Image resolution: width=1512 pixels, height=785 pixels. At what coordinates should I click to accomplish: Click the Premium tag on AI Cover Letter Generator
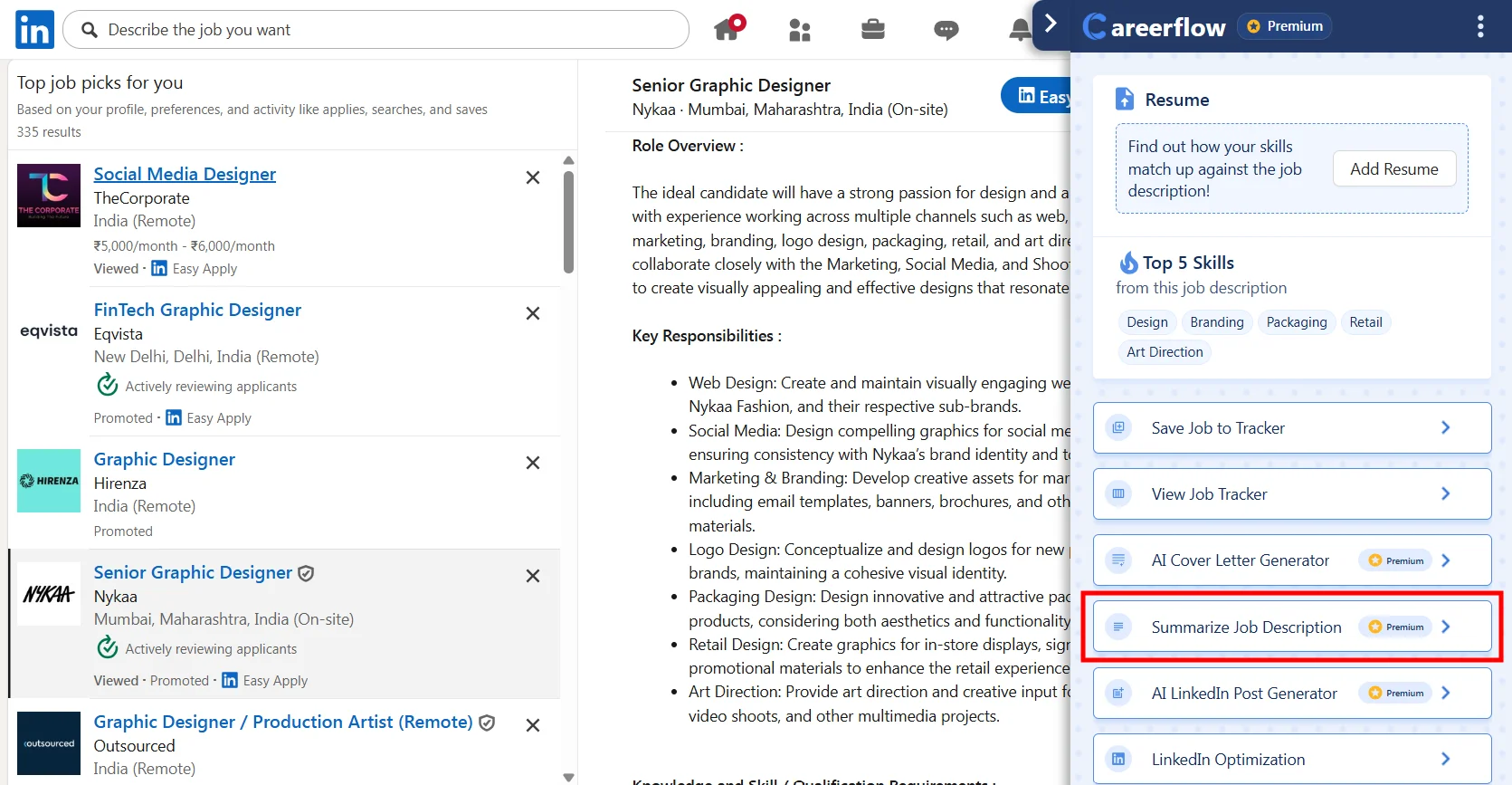tap(1395, 560)
